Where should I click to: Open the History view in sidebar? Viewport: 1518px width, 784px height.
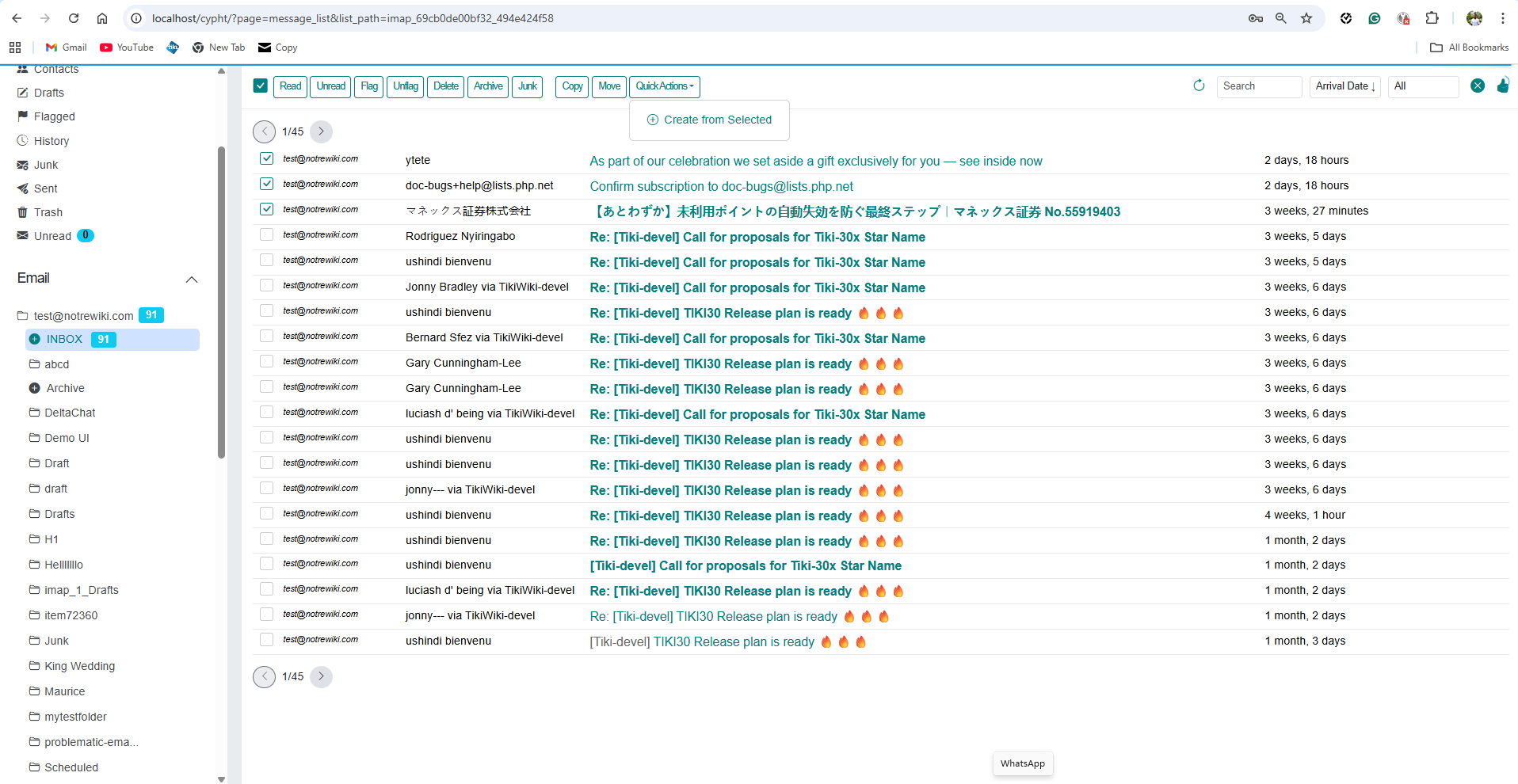pos(51,140)
